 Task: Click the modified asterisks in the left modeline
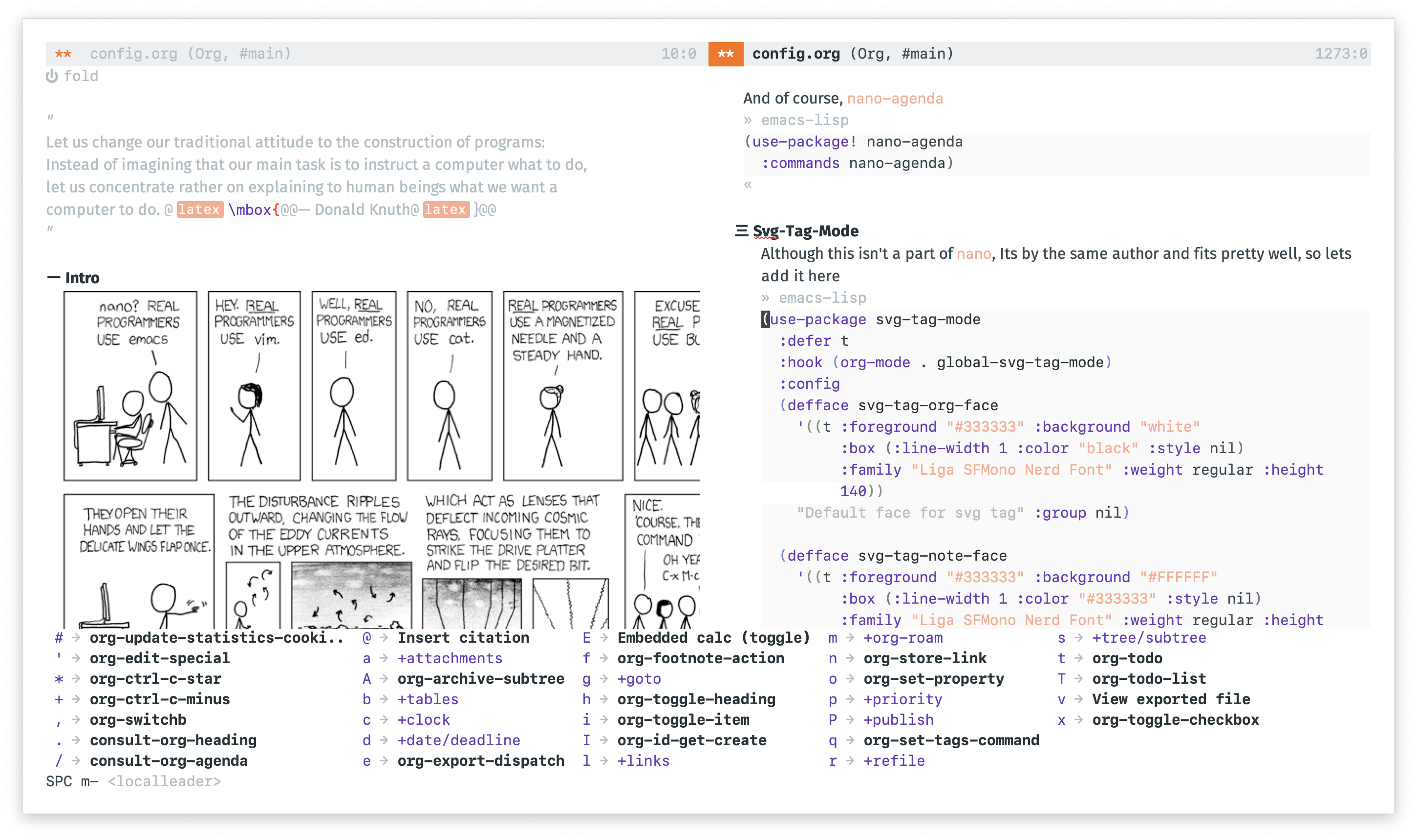(63, 54)
